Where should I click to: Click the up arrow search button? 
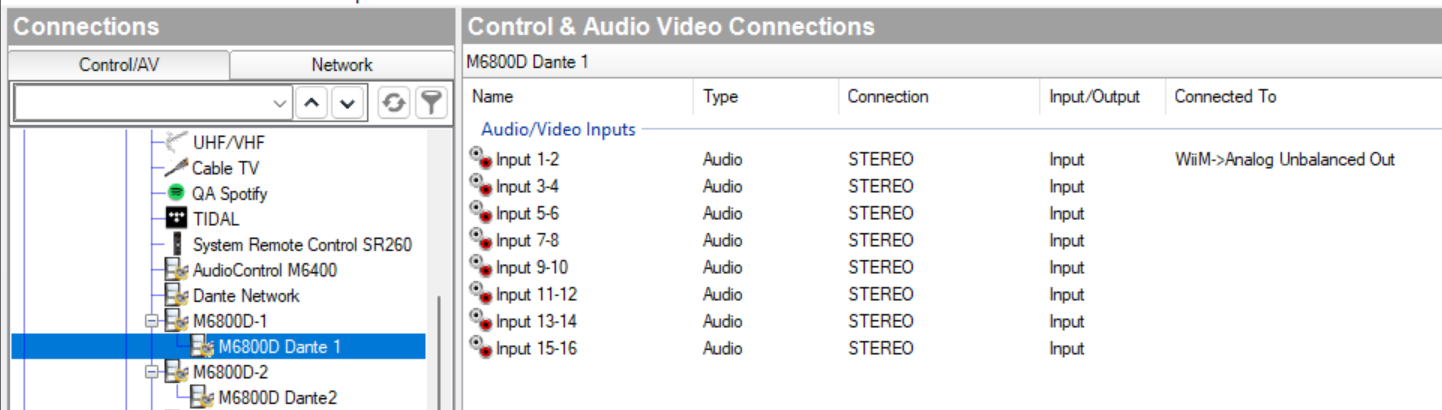point(311,103)
